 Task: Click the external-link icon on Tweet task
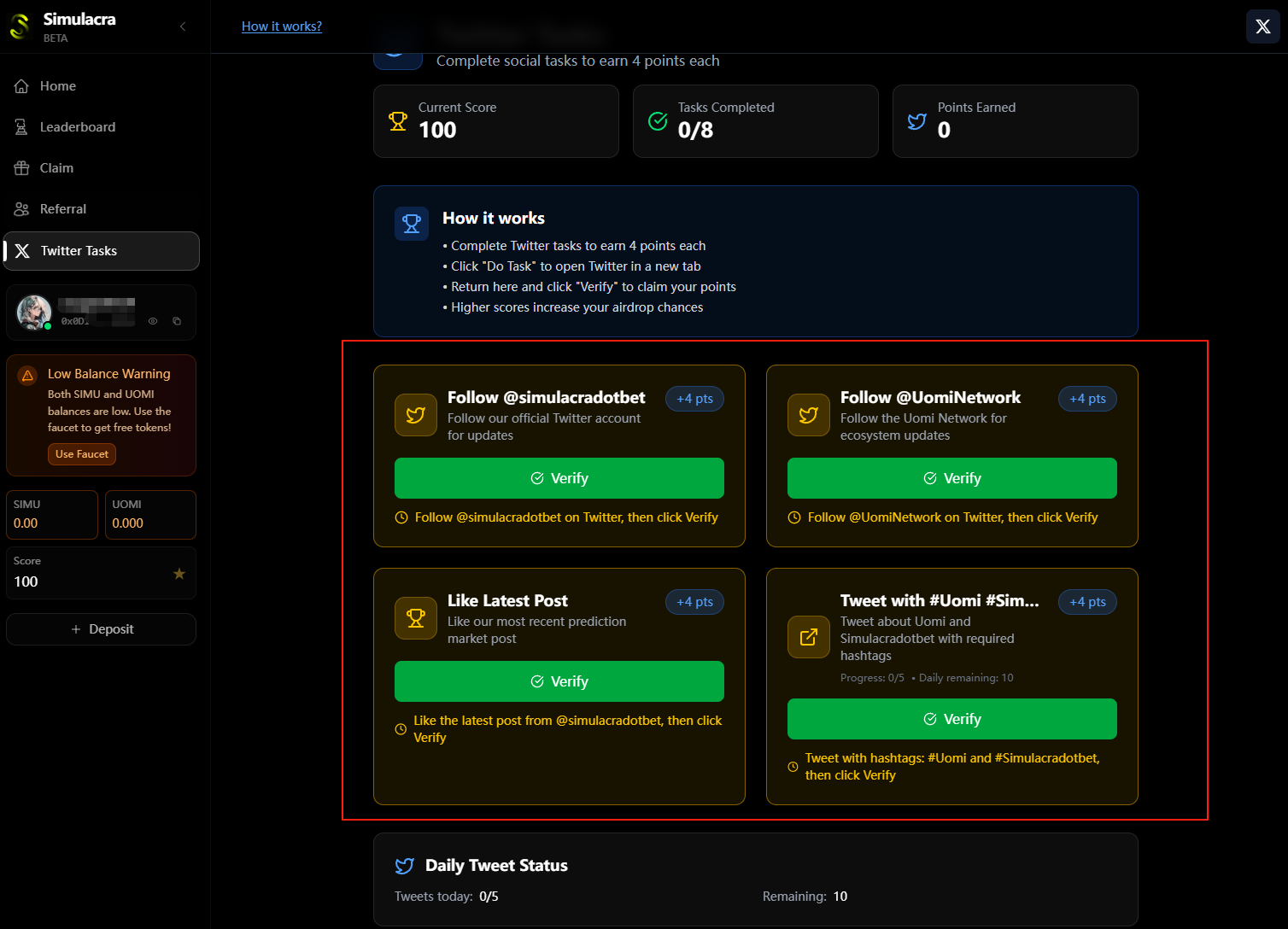[x=809, y=637]
